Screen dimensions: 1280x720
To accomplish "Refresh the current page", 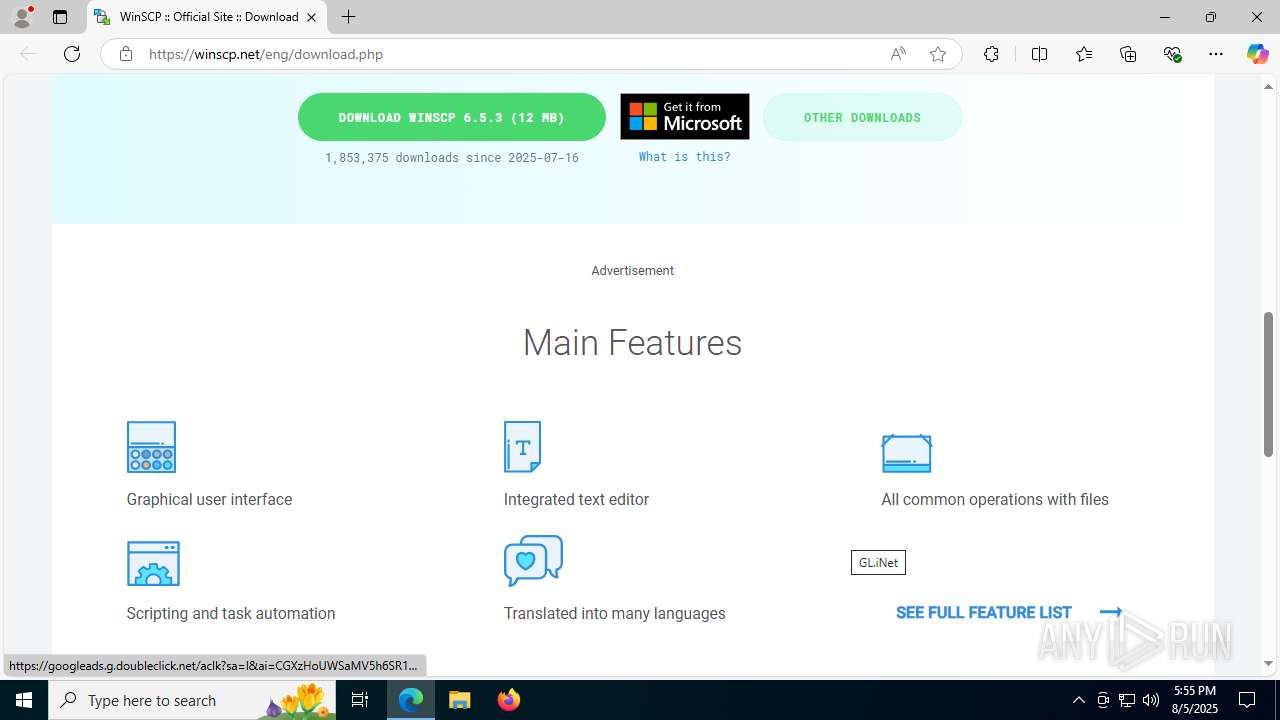I will (72, 54).
